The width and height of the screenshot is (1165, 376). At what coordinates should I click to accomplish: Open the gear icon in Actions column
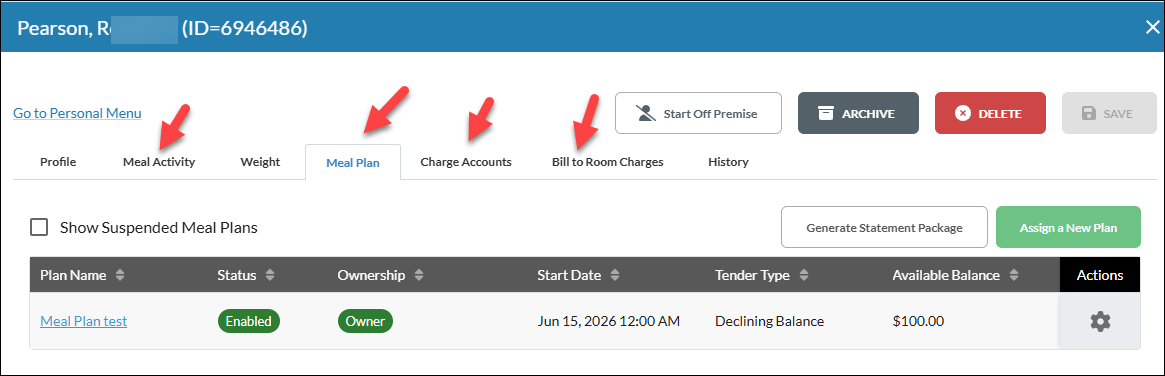(x=1100, y=321)
